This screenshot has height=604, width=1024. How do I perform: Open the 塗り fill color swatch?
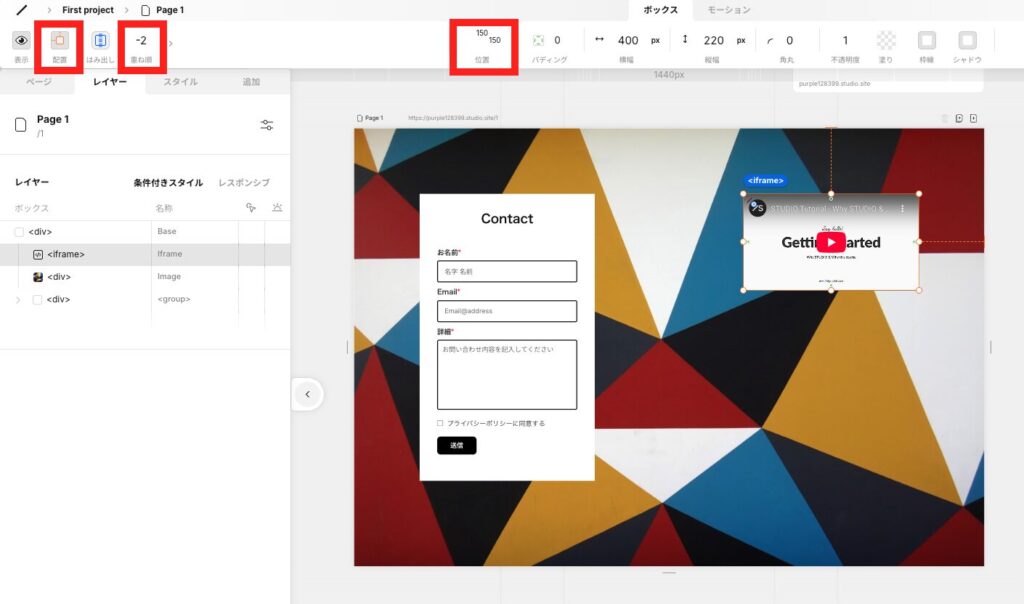[x=886, y=40]
